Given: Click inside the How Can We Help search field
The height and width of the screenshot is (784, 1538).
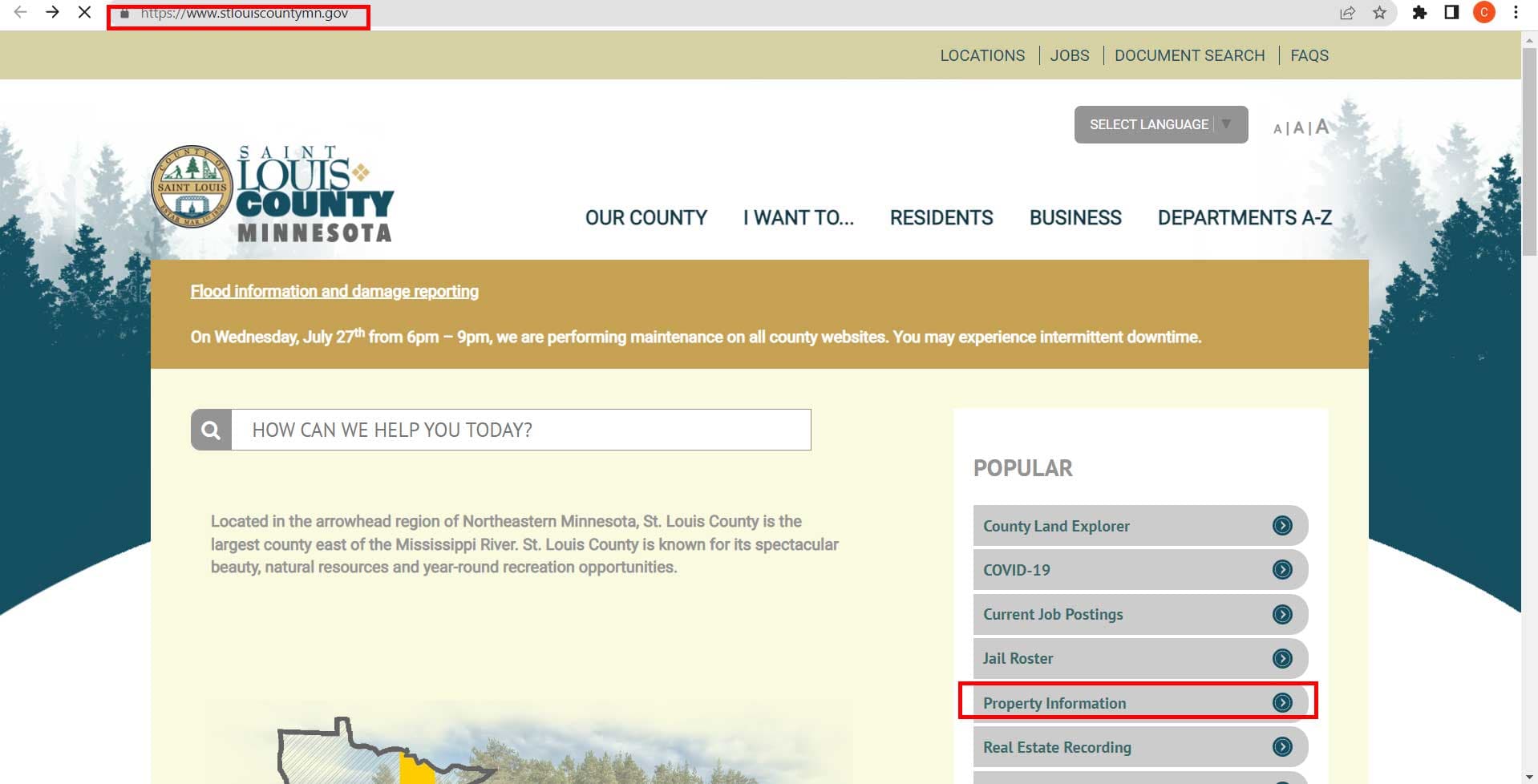Looking at the screenshot, I should coord(513,430).
